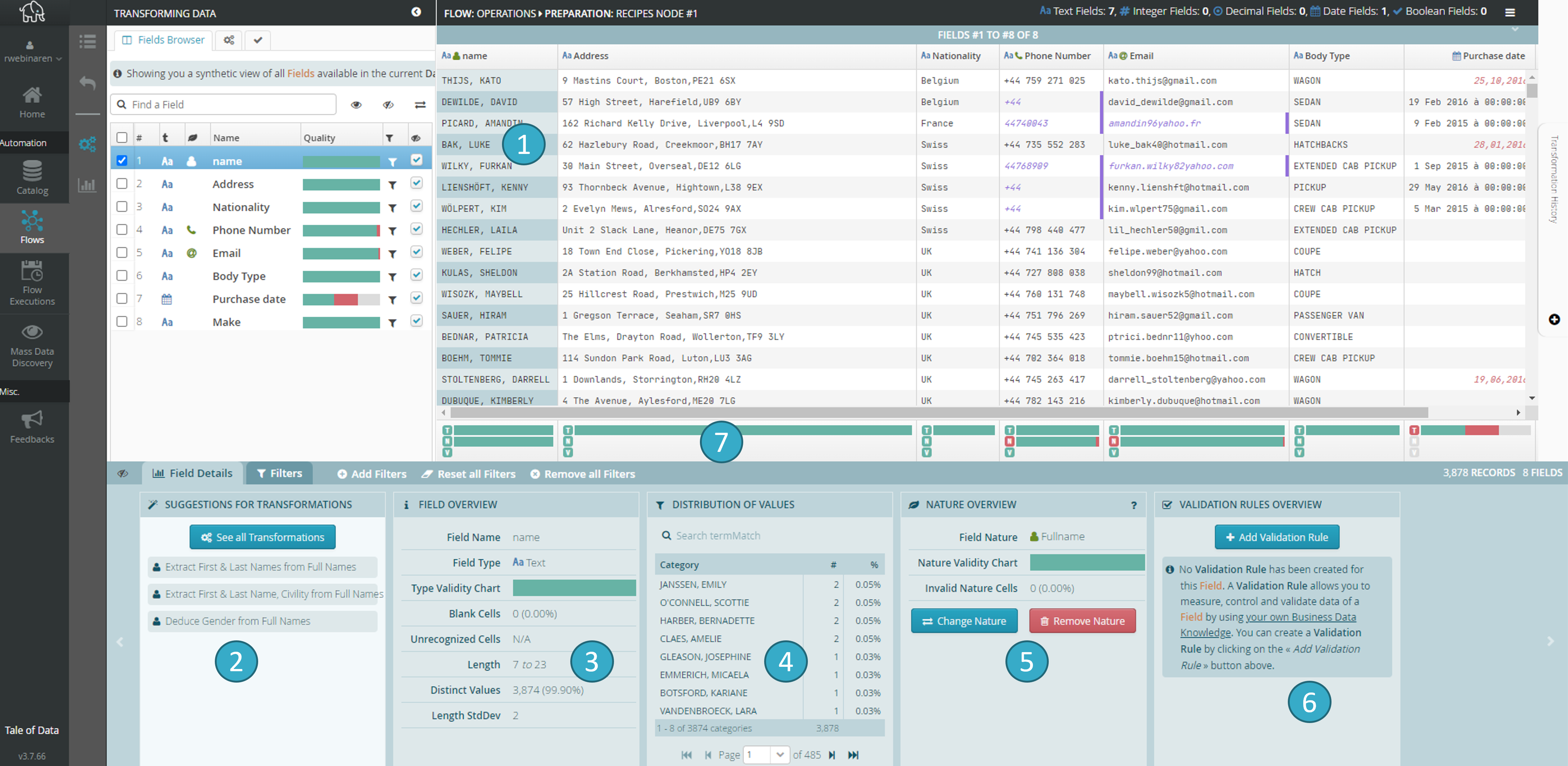
Task: Check the Phone Number field checkbox
Action: (122, 230)
